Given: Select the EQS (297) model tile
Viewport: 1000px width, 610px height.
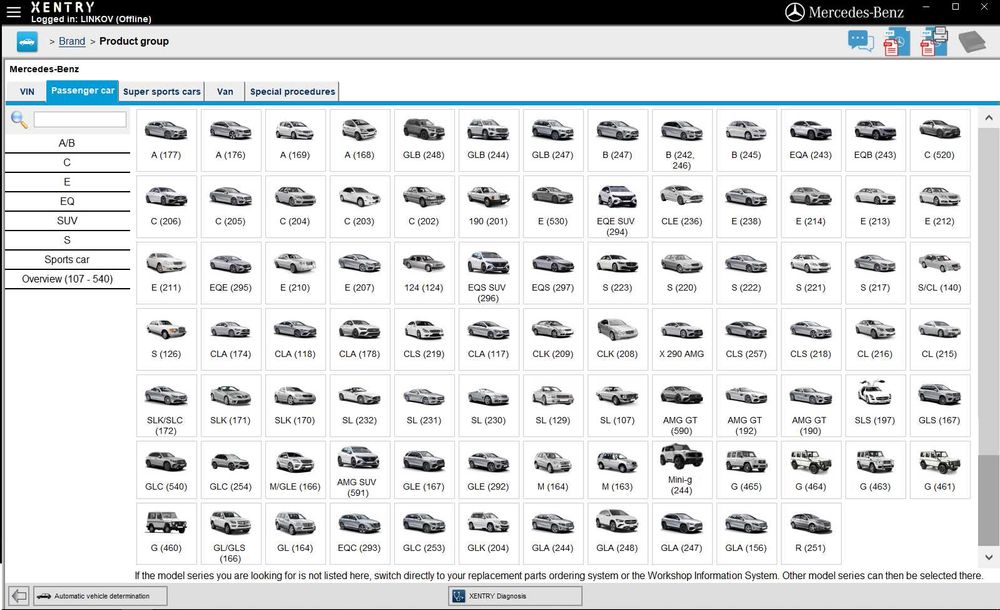Looking at the screenshot, I should [x=552, y=273].
